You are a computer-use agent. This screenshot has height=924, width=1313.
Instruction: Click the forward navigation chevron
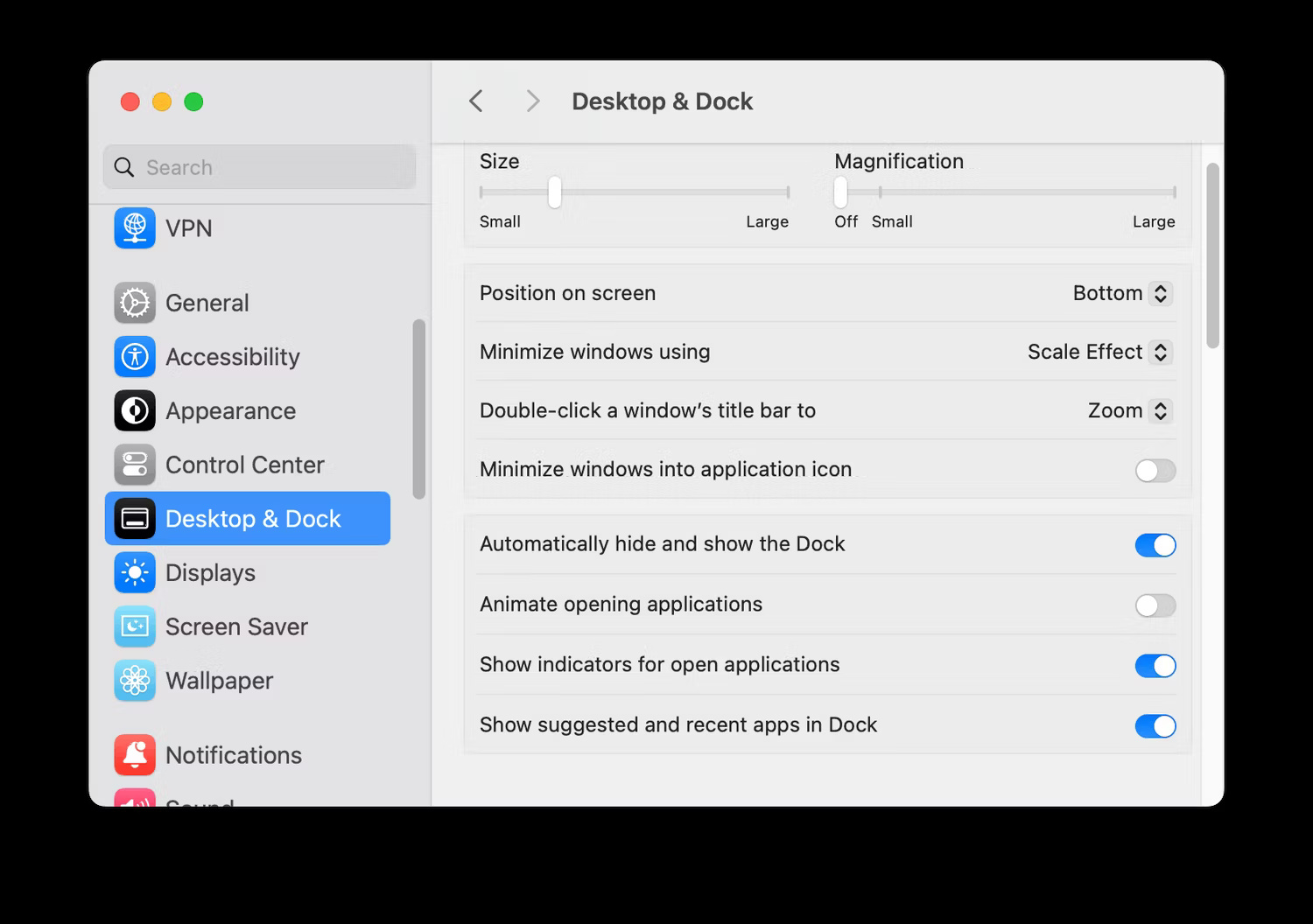533,101
